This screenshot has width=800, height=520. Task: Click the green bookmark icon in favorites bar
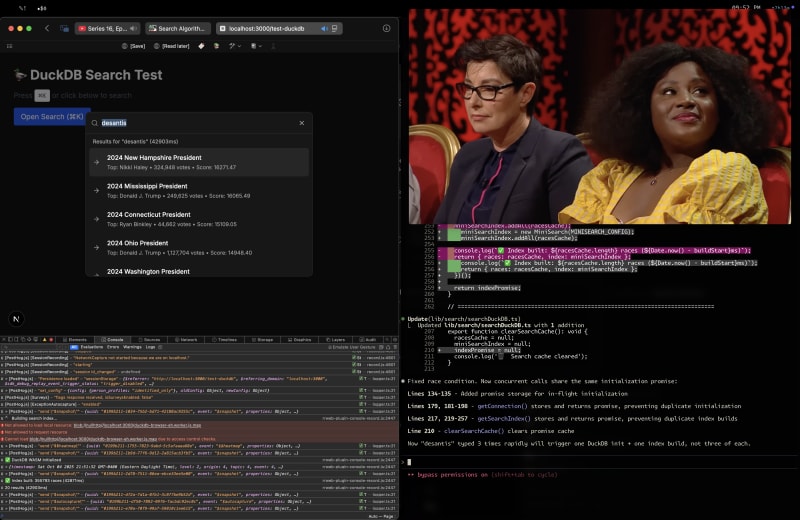[x=216, y=46]
